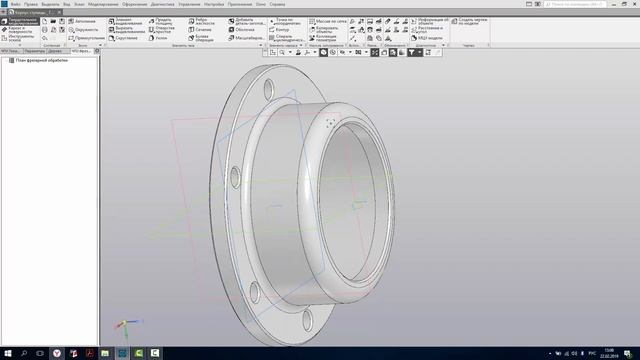
Task: Click the search field in title bar
Action: (x=575, y=4)
